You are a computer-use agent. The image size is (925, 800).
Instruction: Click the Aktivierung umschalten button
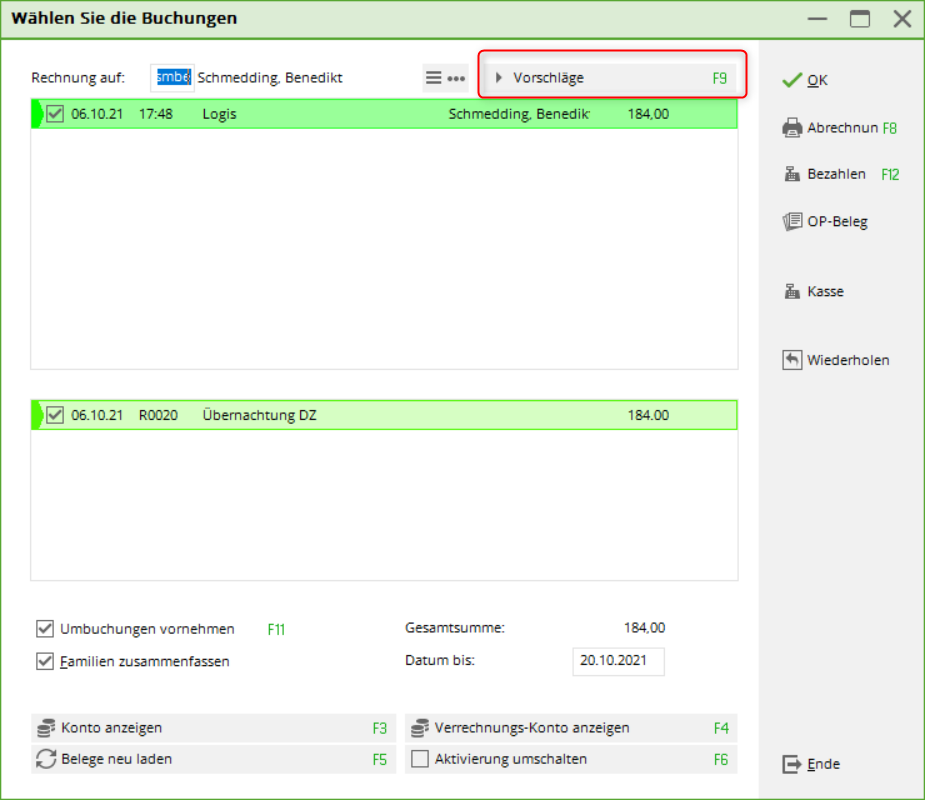tap(570, 759)
